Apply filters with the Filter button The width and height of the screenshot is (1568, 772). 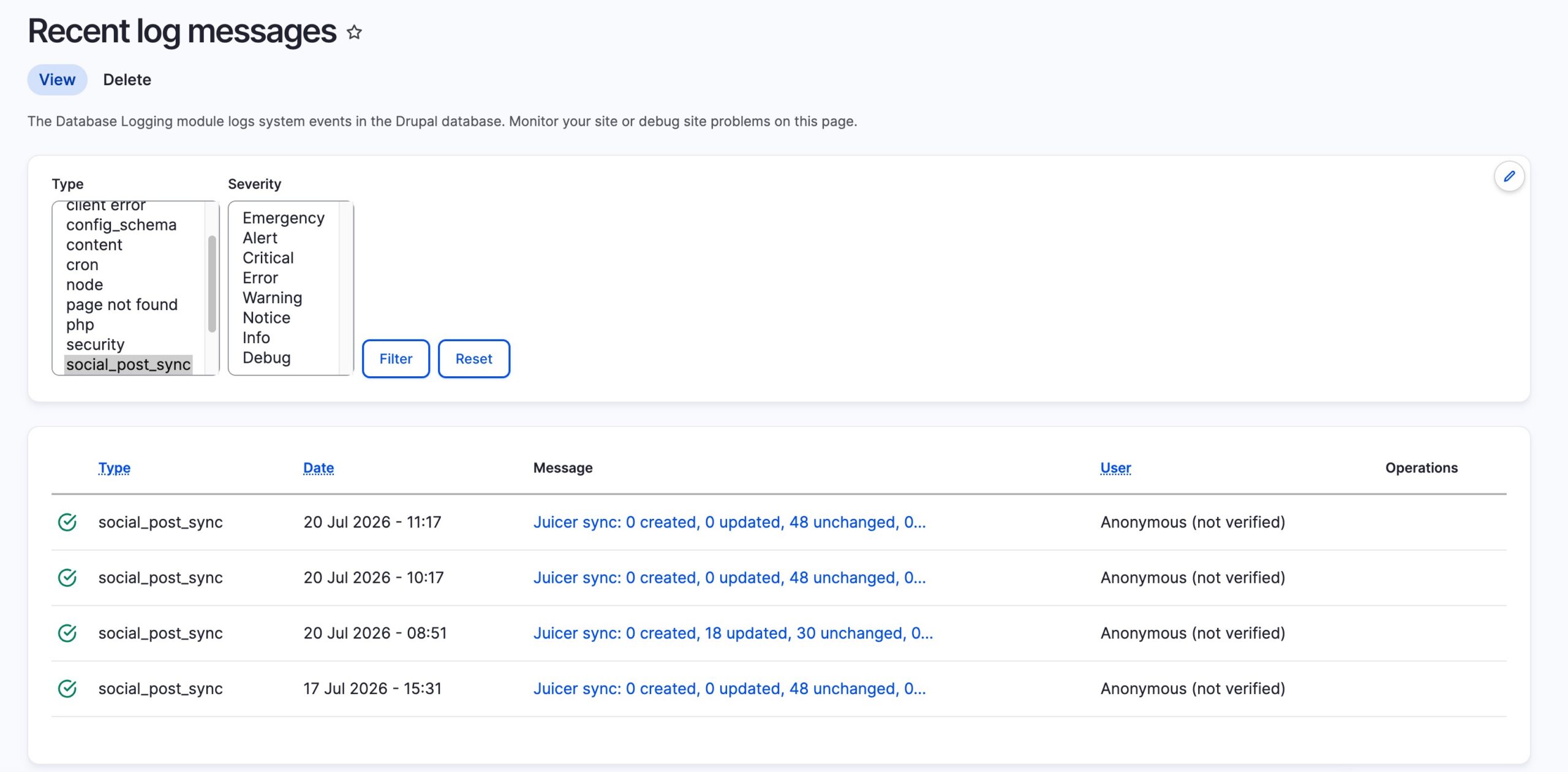coord(396,358)
